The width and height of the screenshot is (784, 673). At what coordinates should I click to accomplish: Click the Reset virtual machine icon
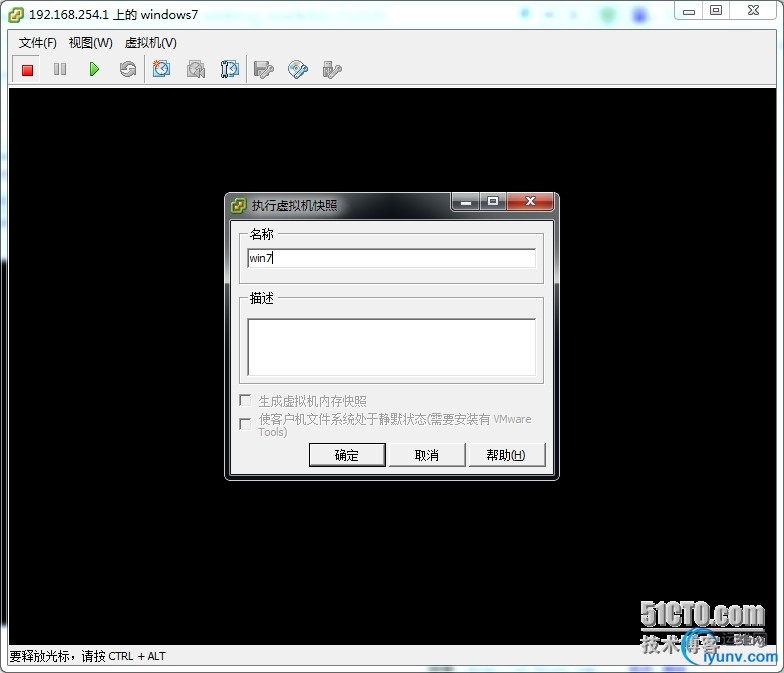128,69
